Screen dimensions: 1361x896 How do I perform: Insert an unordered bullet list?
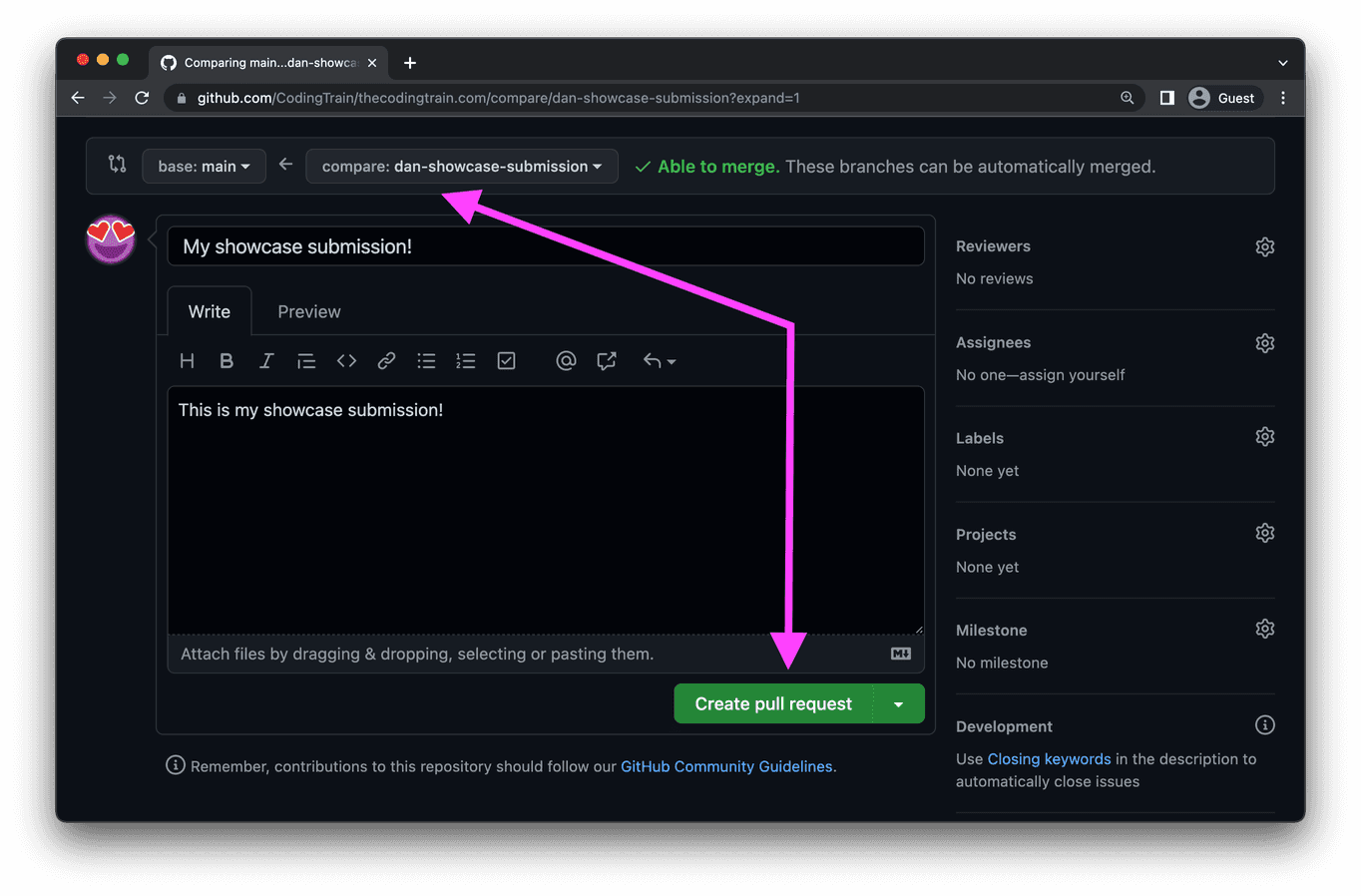(426, 361)
